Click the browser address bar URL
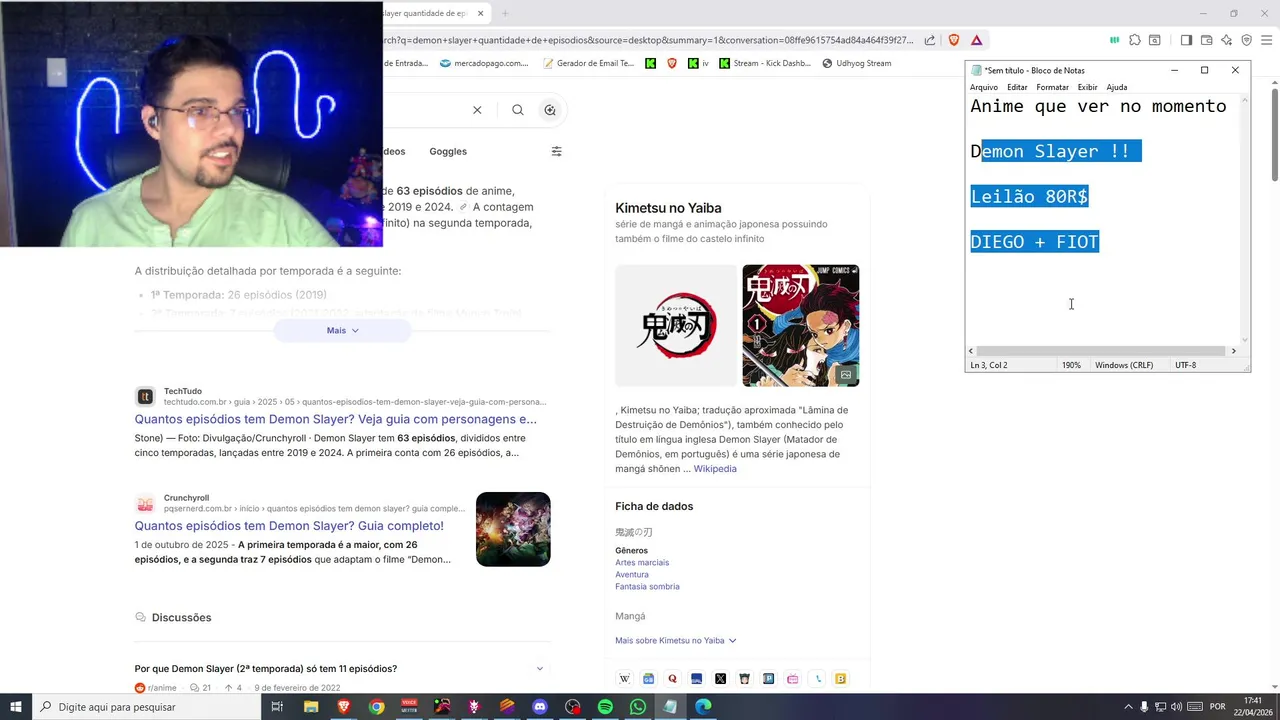1280x720 pixels. pyautogui.click(x=648, y=40)
